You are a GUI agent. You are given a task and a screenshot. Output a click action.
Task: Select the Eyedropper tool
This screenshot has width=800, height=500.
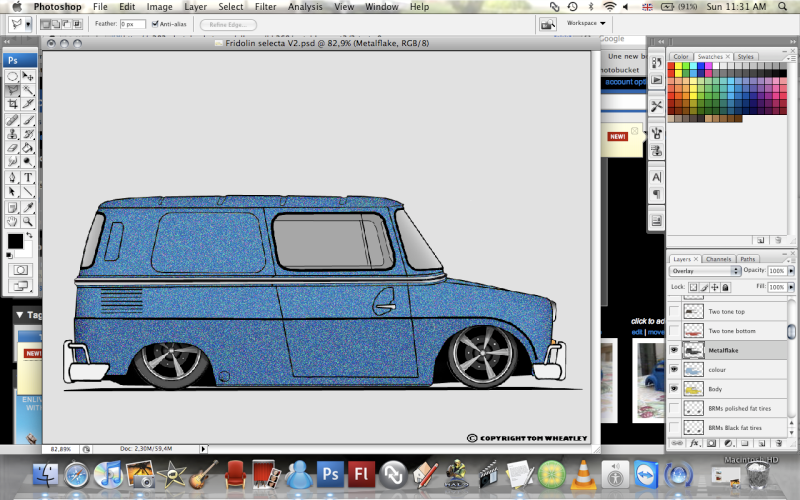pyautogui.click(x=28, y=208)
